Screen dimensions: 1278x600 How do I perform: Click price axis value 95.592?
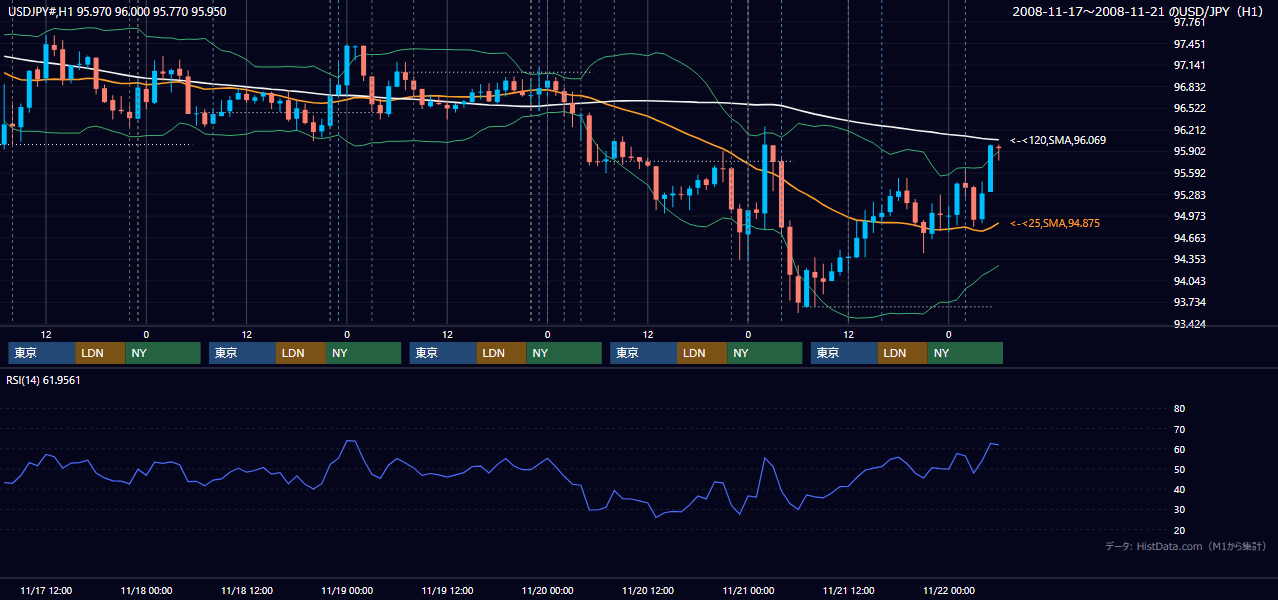(1189, 174)
